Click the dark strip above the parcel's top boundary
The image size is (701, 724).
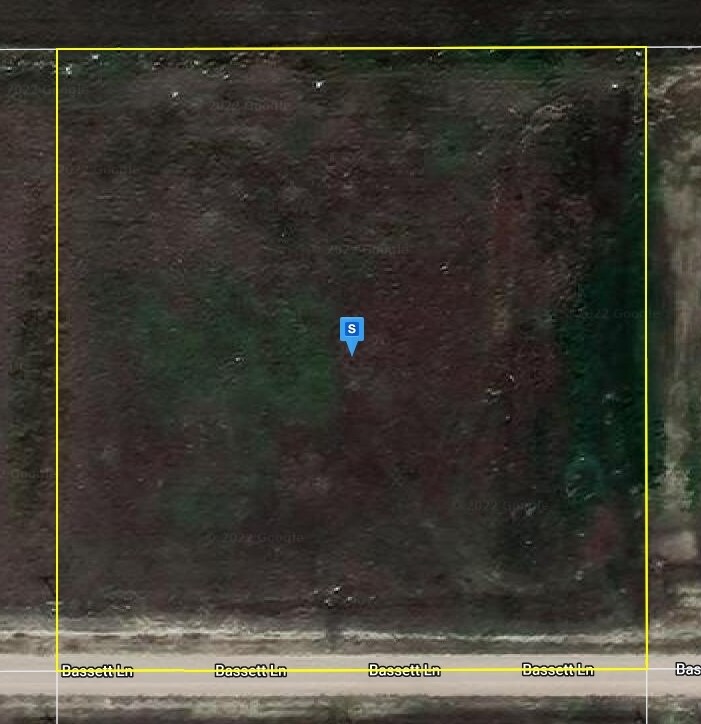(350, 22)
